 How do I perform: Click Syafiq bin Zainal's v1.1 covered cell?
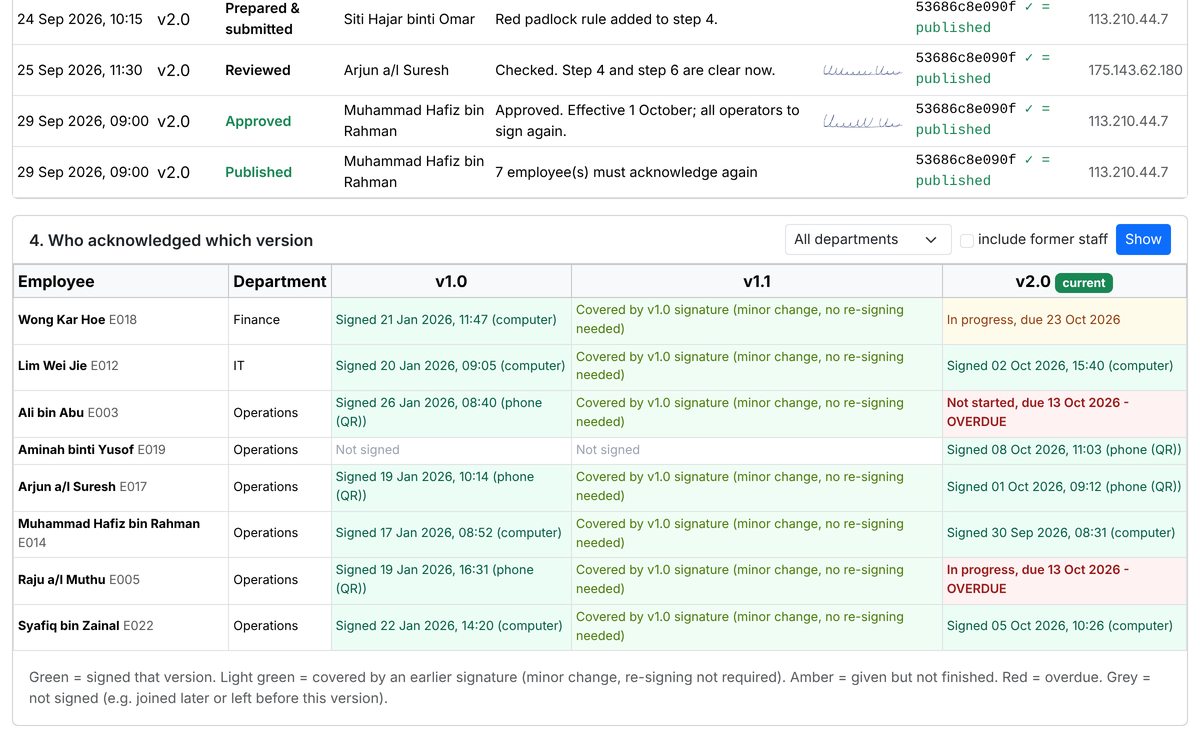pyautogui.click(x=757, y=626)
